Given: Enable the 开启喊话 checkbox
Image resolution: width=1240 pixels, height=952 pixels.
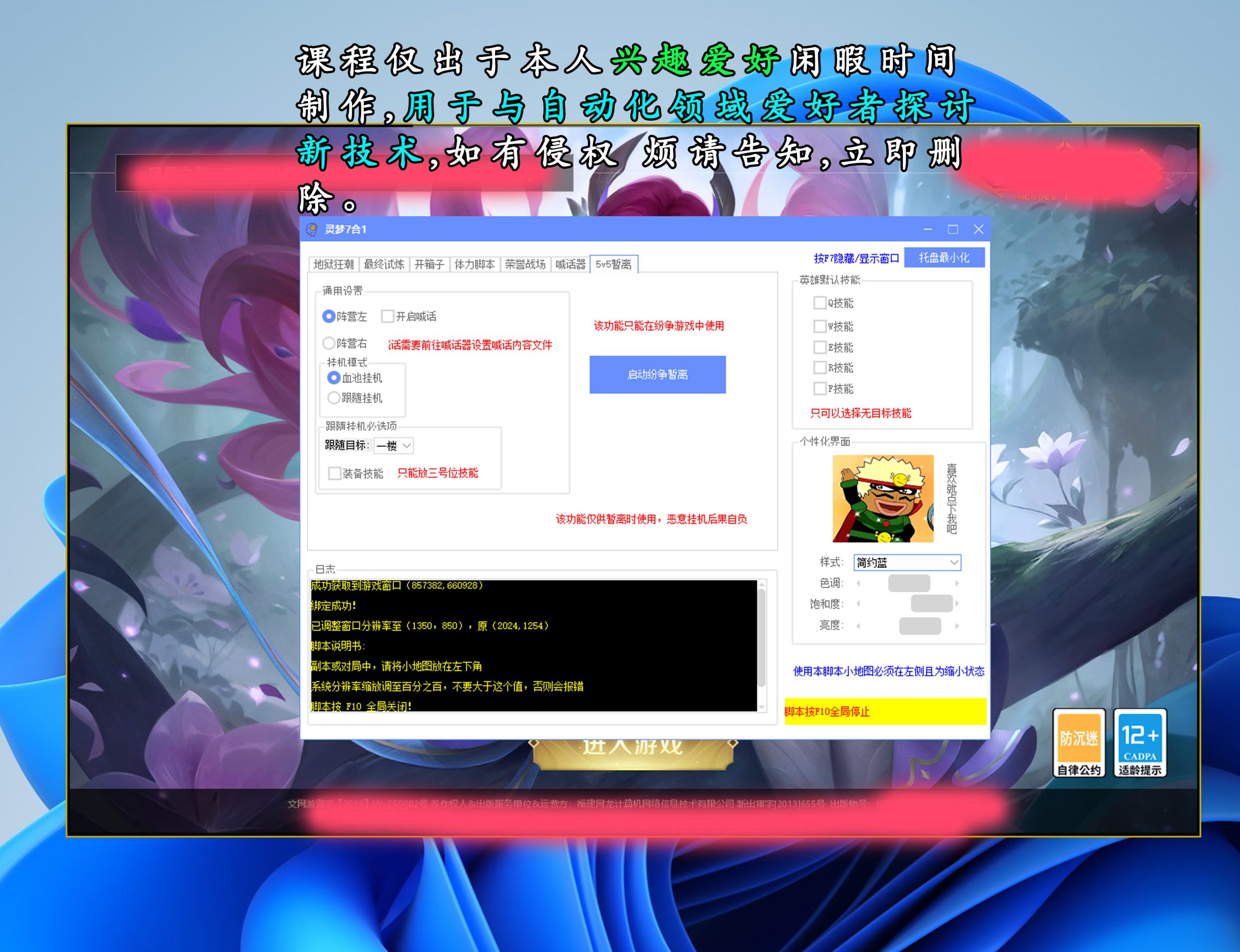Looking at the screenshot, I should coord(387,316).
